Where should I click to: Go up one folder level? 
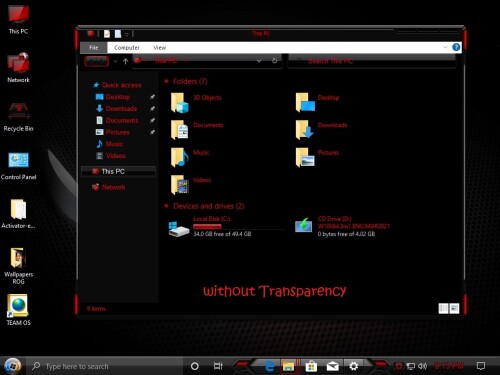pos(125,61)
